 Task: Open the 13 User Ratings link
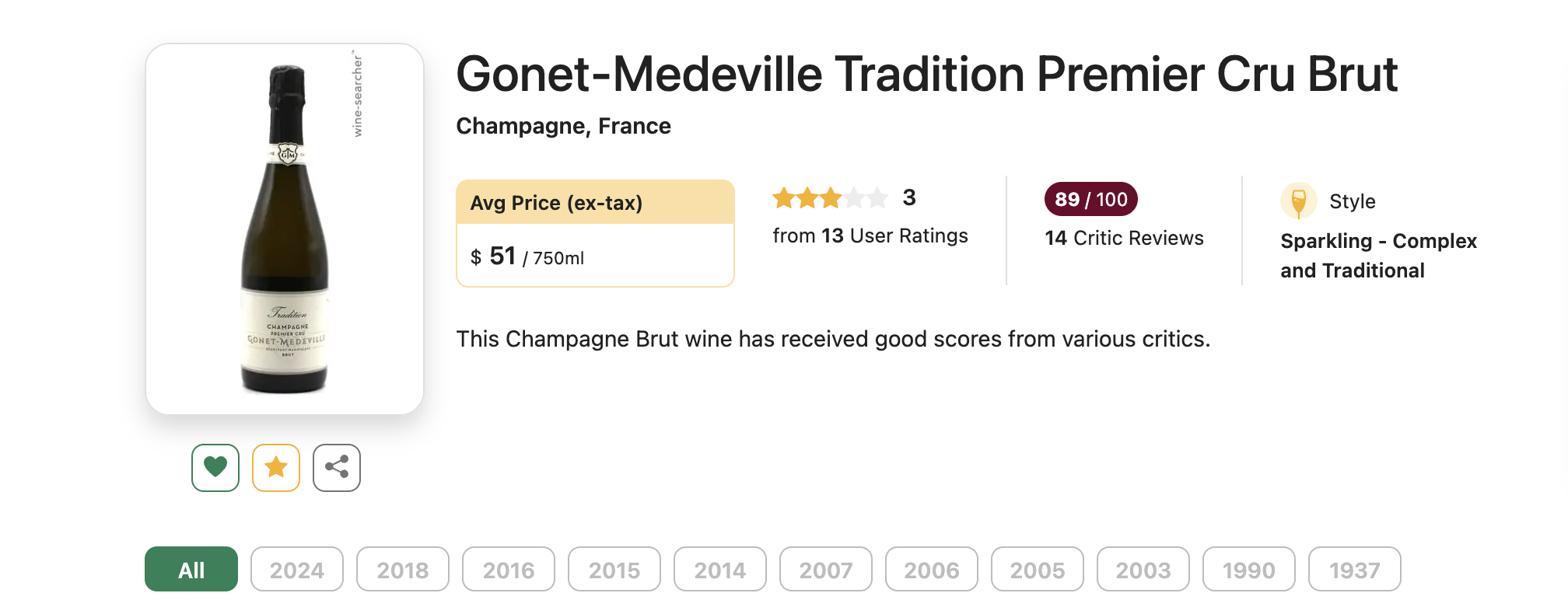coord(870,235)
